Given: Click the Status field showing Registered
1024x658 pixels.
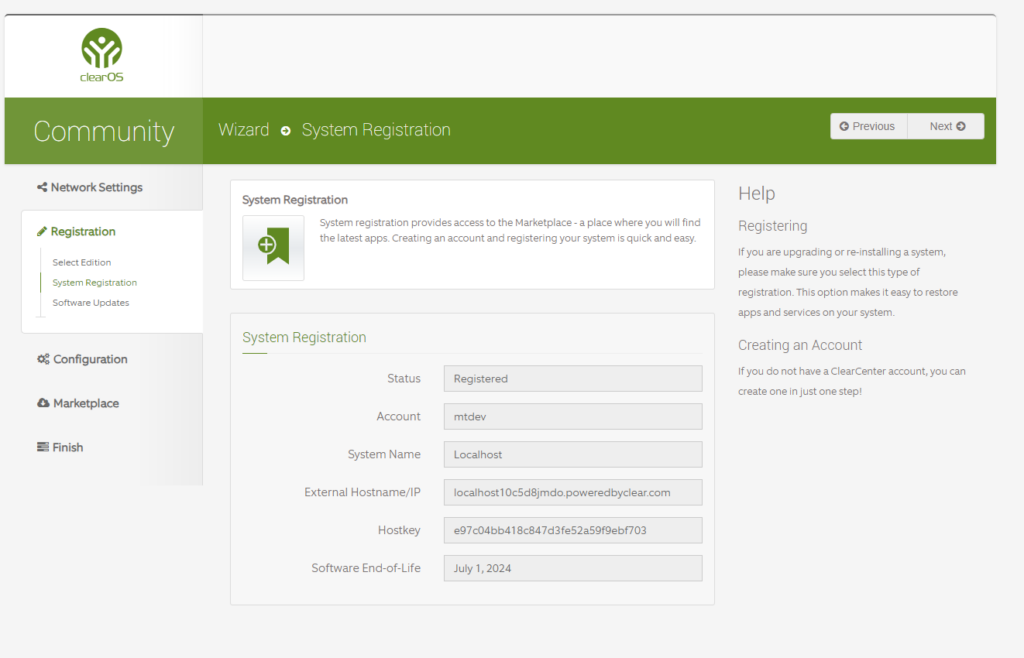Looking at the screenshot, I should pos(573,379).
